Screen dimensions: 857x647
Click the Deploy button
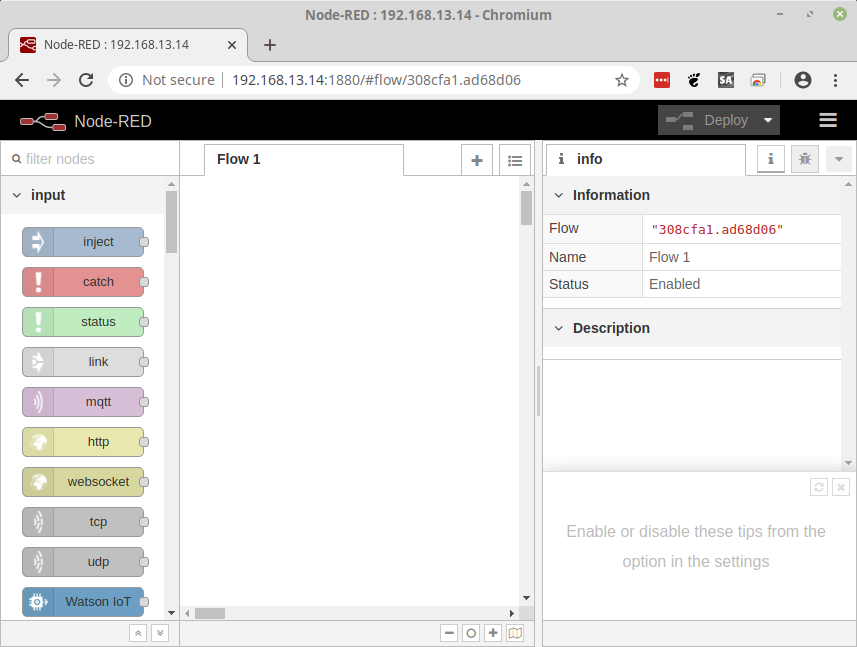point(708,120)
